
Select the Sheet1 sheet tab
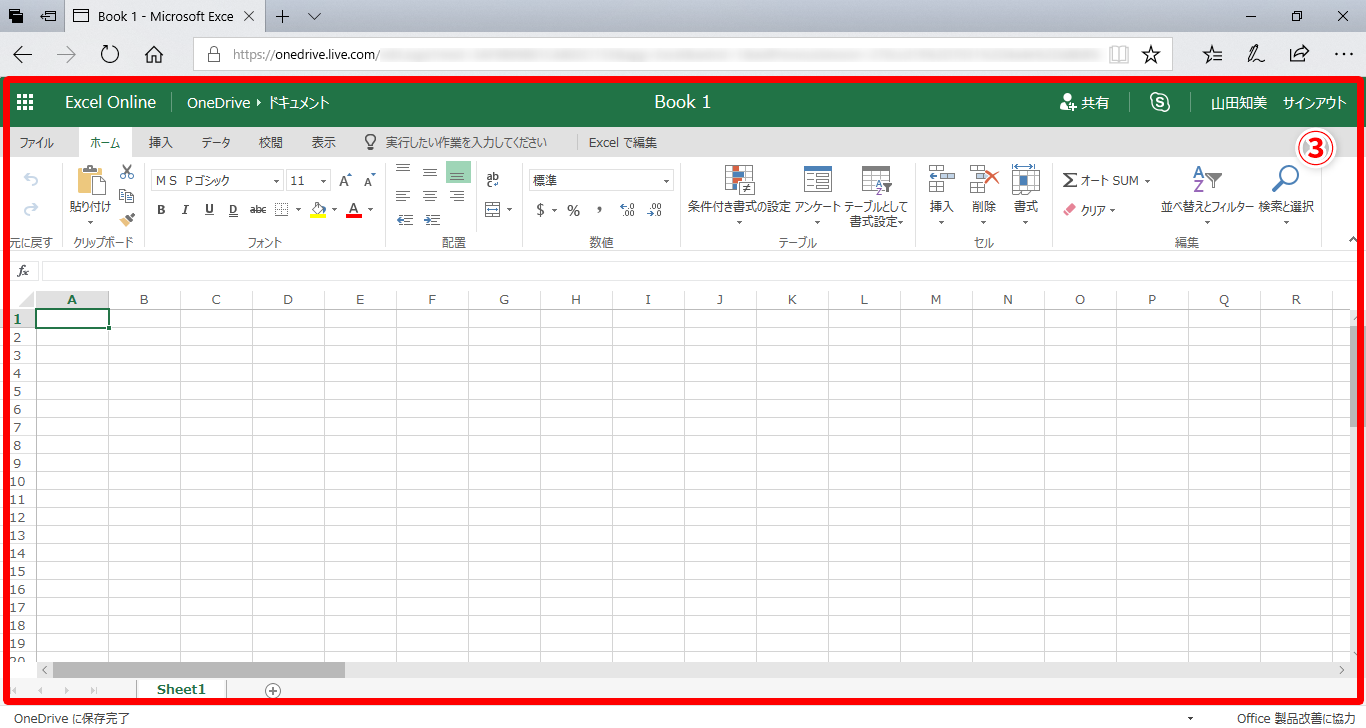pyautogui.click(x=181, y=689)
